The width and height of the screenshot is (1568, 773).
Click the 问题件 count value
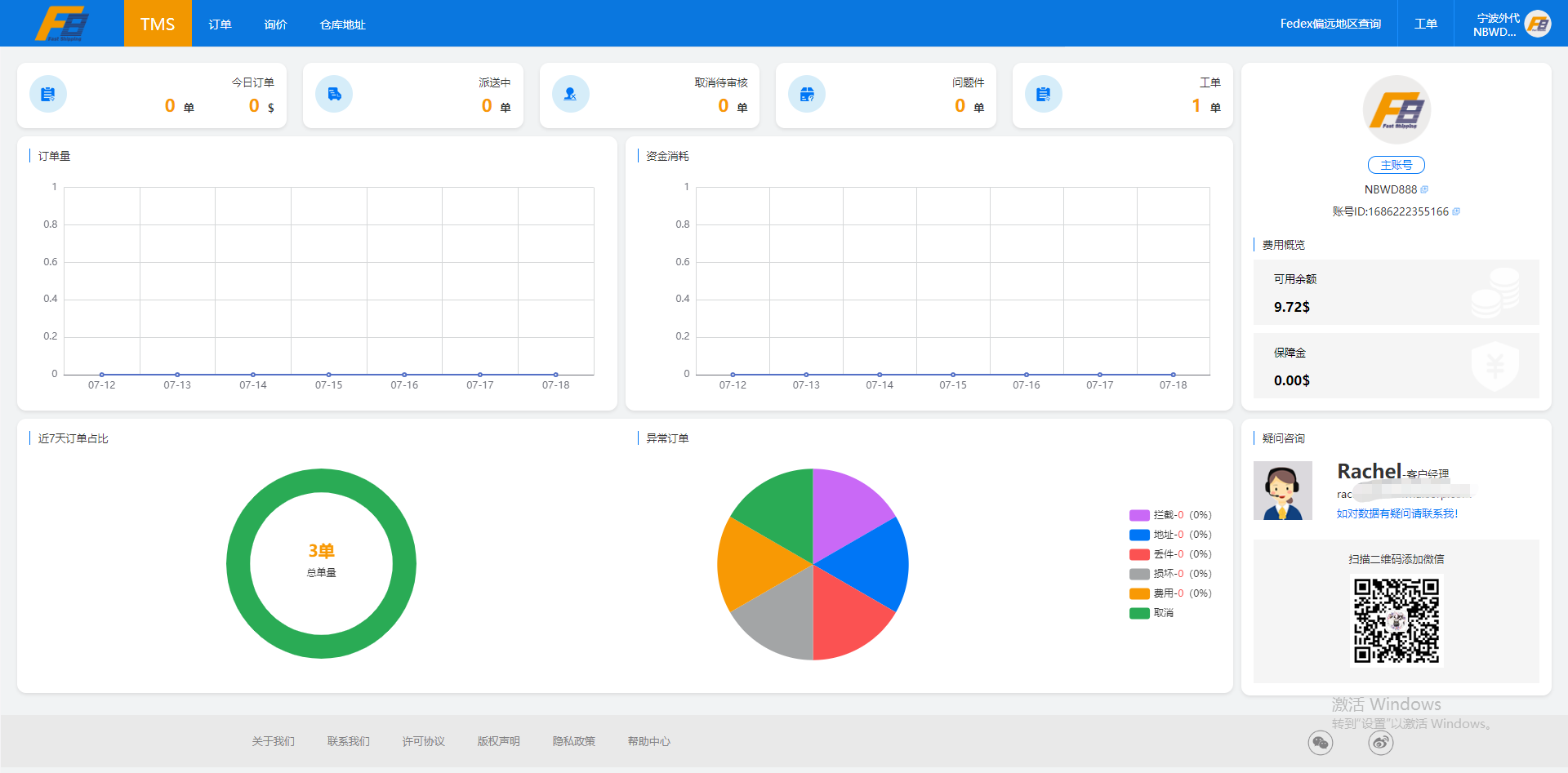coord(960,105)
